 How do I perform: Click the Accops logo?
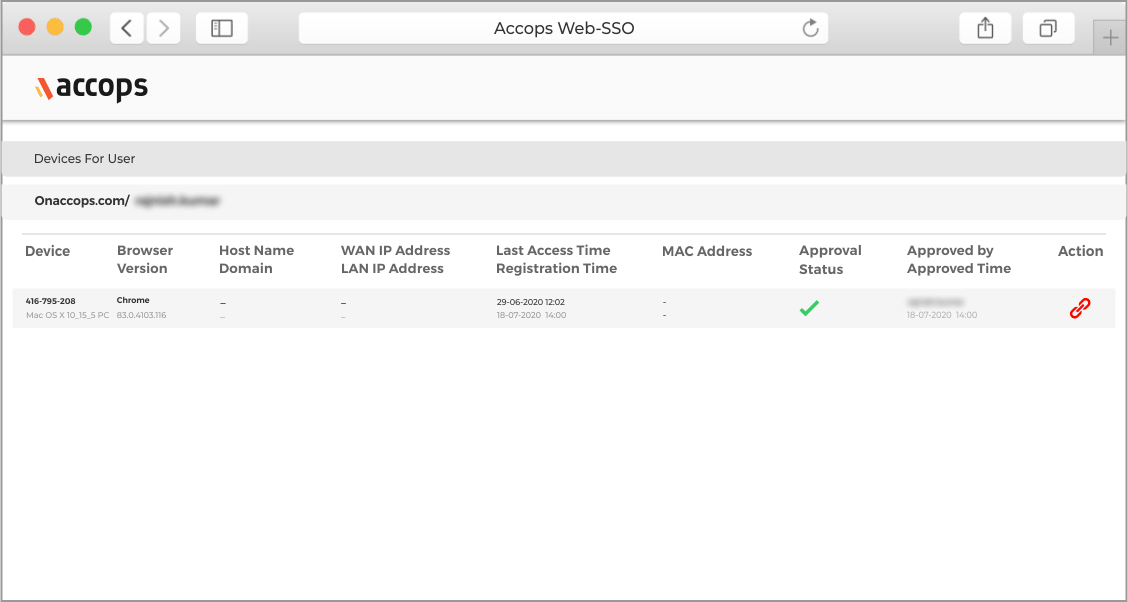92,88
